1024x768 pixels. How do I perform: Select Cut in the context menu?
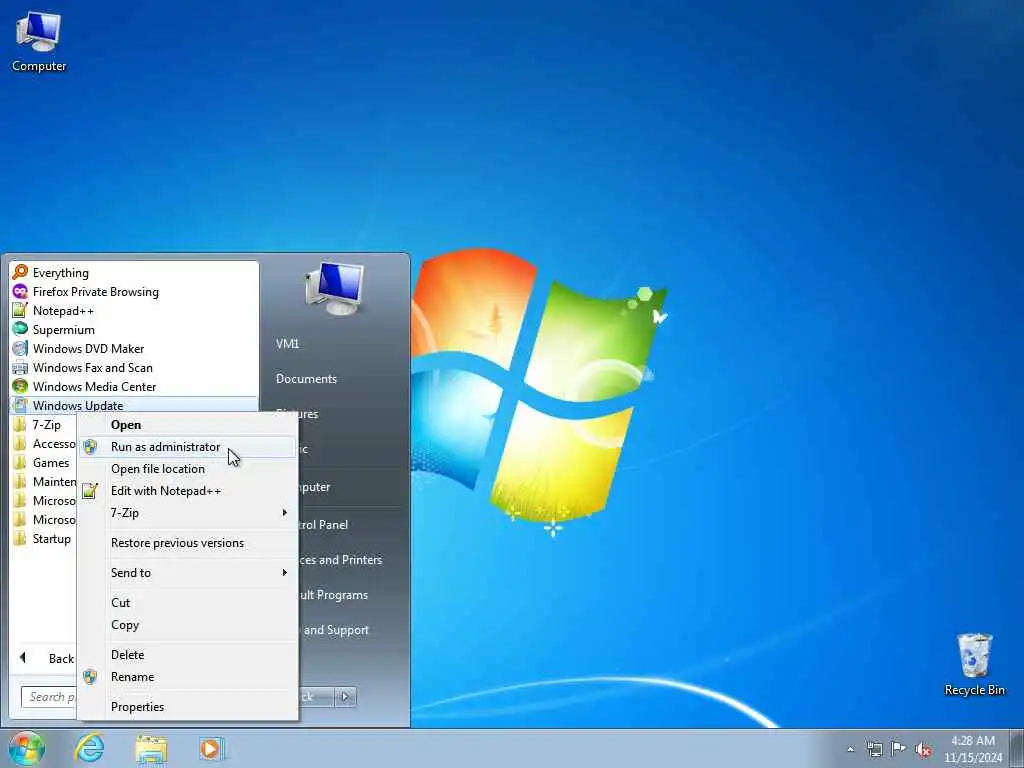(x=187, y=603)
